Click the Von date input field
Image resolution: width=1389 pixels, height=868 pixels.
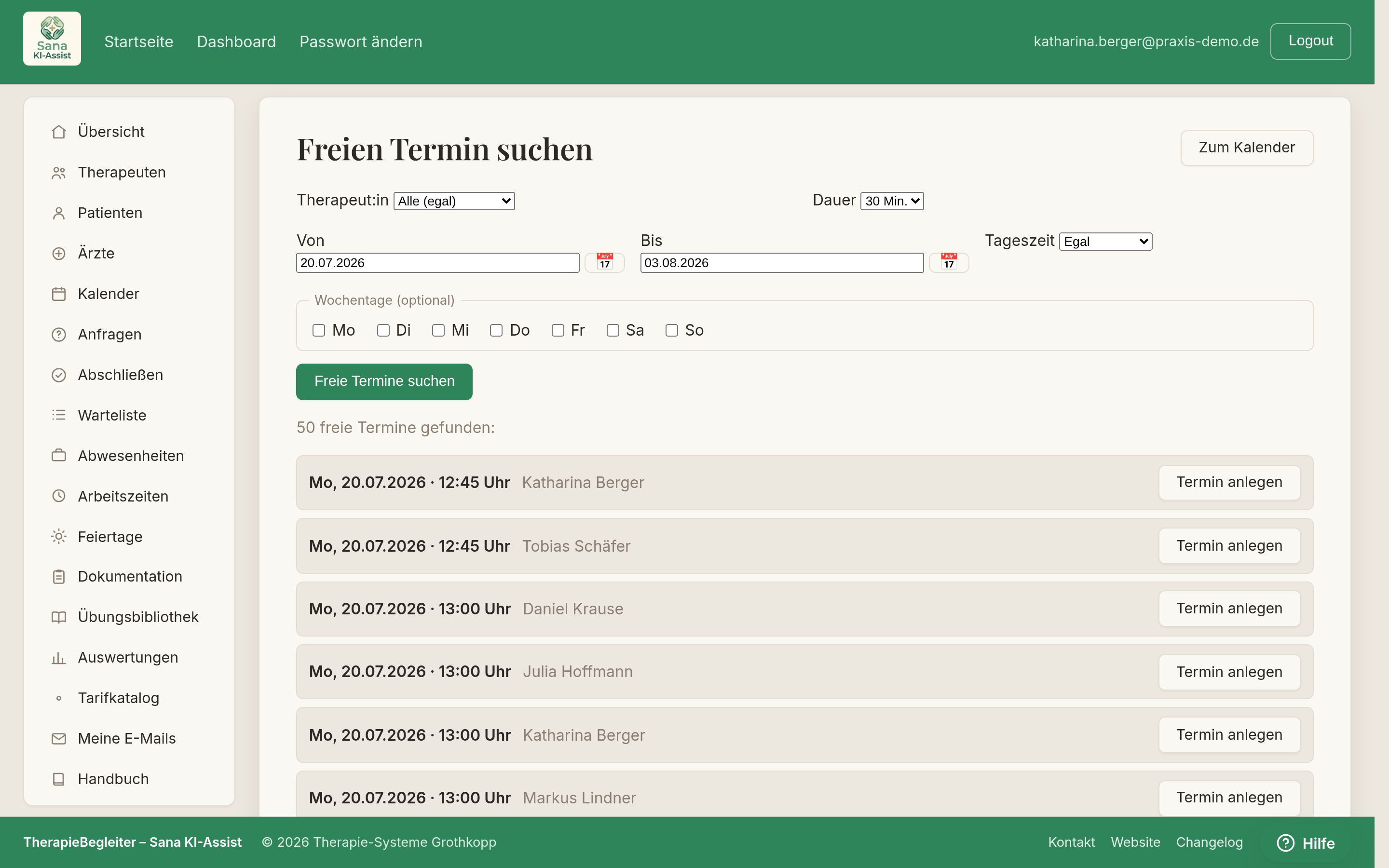(x=437, y=263)
